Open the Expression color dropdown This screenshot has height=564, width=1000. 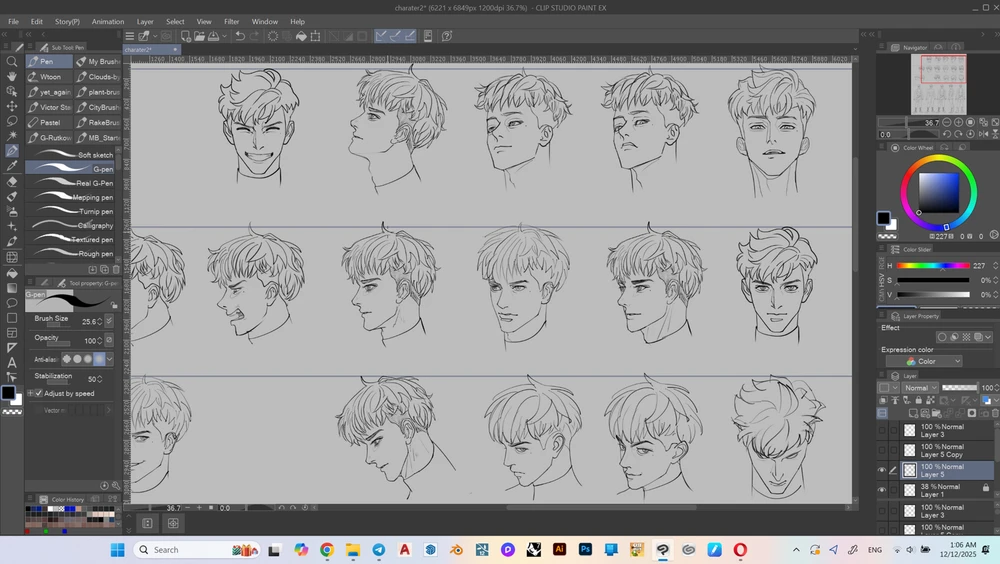pyautogui.click(x=932, y=361)
